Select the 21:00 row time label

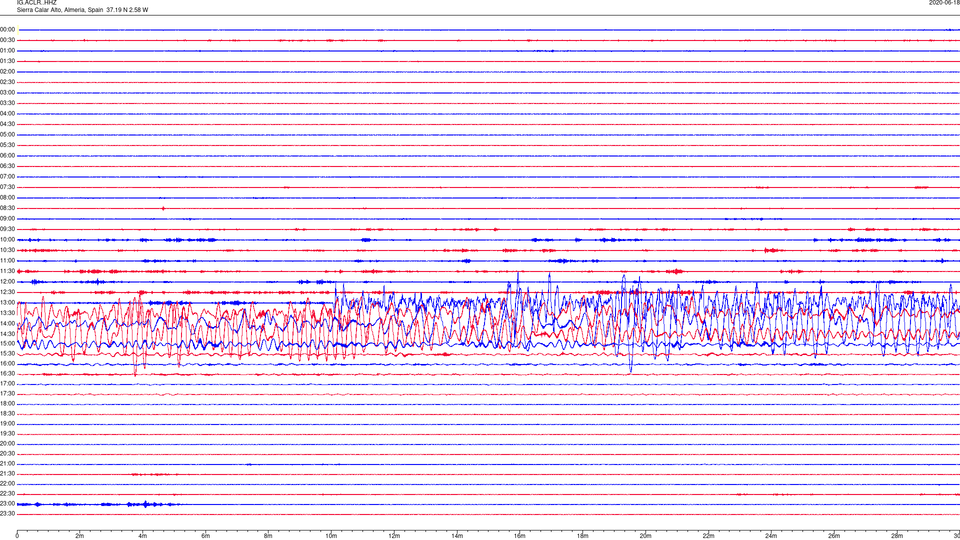tap(7, 464)
